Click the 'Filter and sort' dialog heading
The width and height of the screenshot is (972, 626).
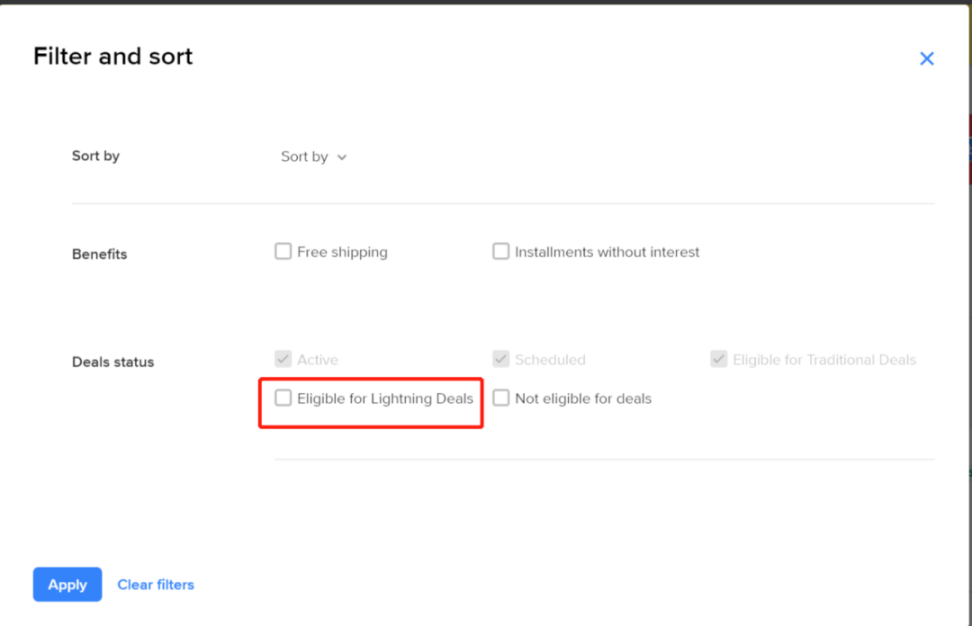coord(113,57)
